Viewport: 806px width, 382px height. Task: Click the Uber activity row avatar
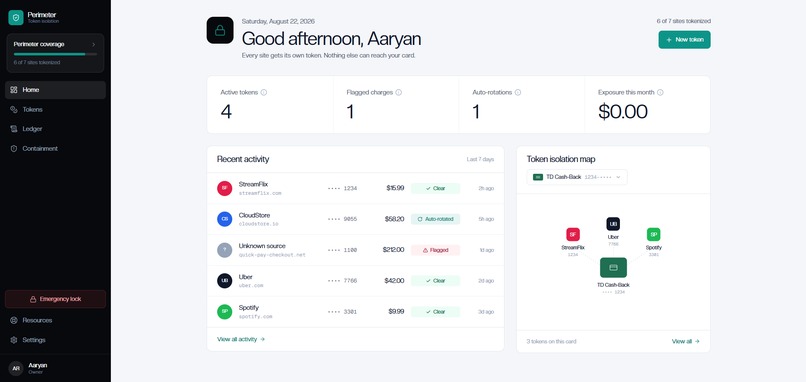click(225, 281)
